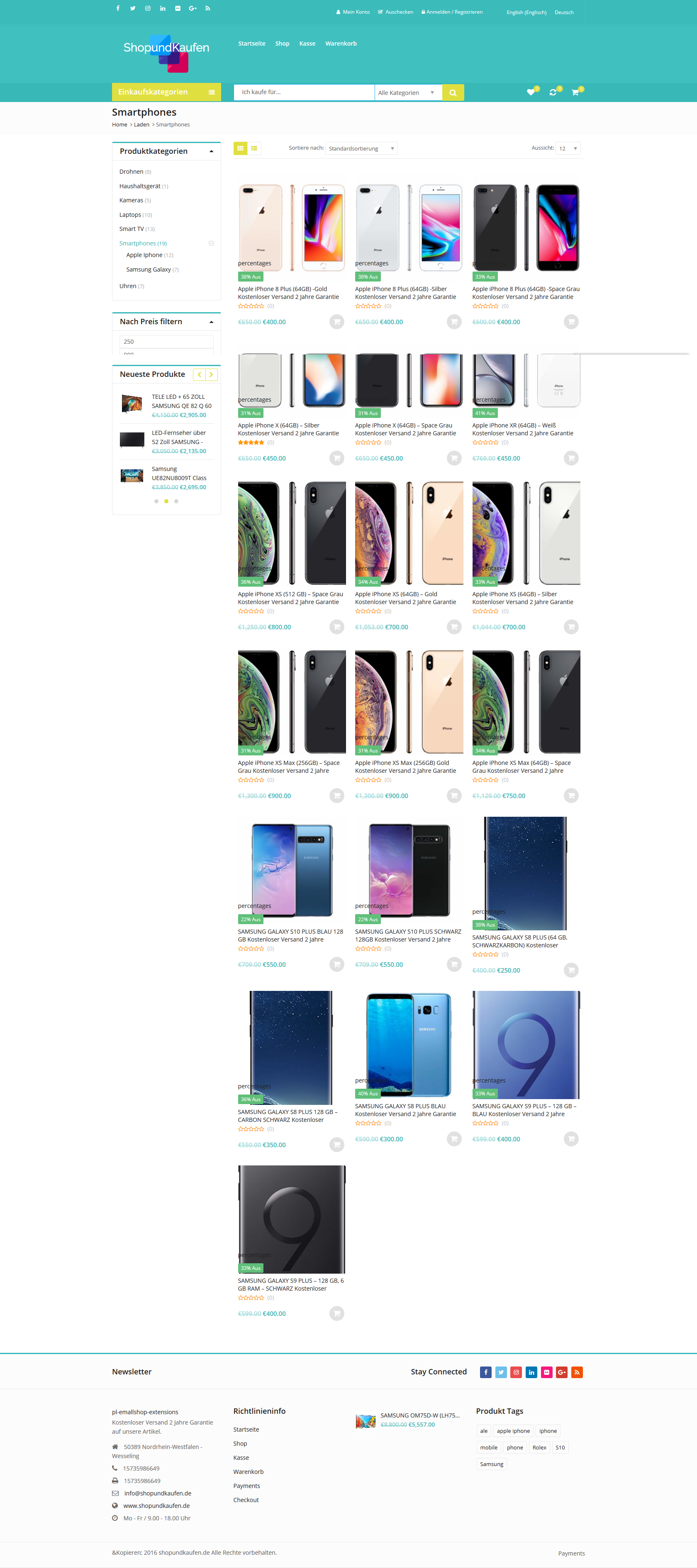The width and height of the screenshot is (697, 1568).
Task: Click the Deutsch language link
Action: pos(563,12)
